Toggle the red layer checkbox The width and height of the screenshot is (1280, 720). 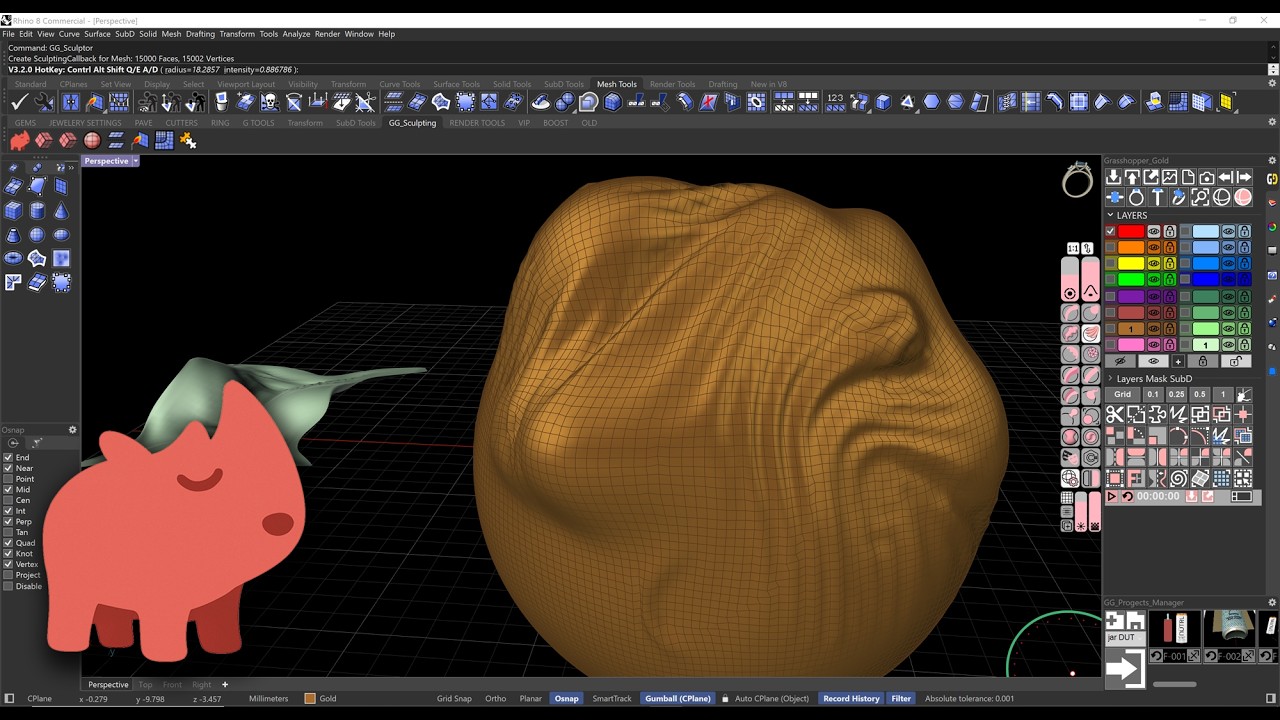[x=1110, y=231]
